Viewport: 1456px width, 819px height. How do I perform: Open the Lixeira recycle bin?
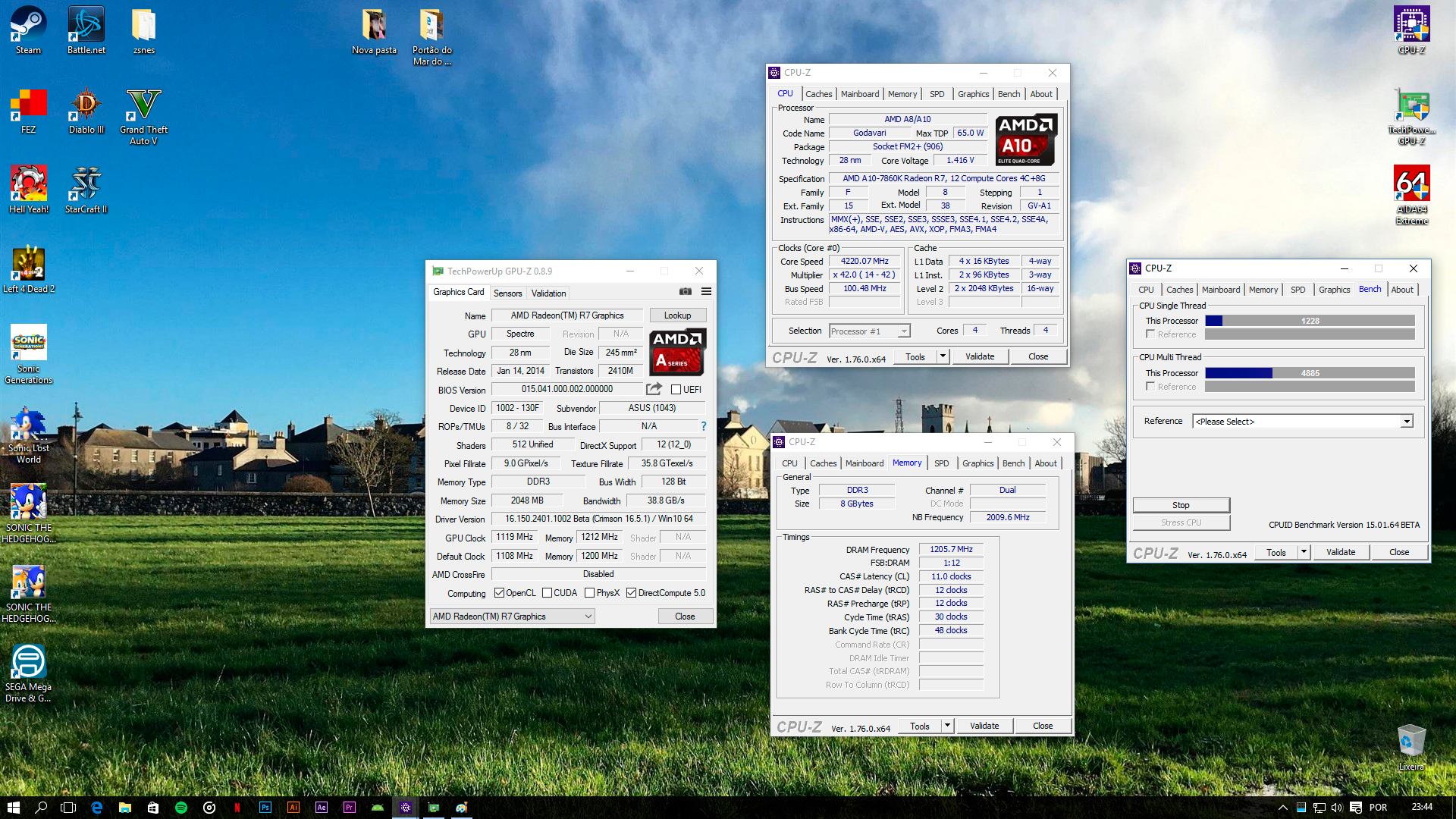1411,748
